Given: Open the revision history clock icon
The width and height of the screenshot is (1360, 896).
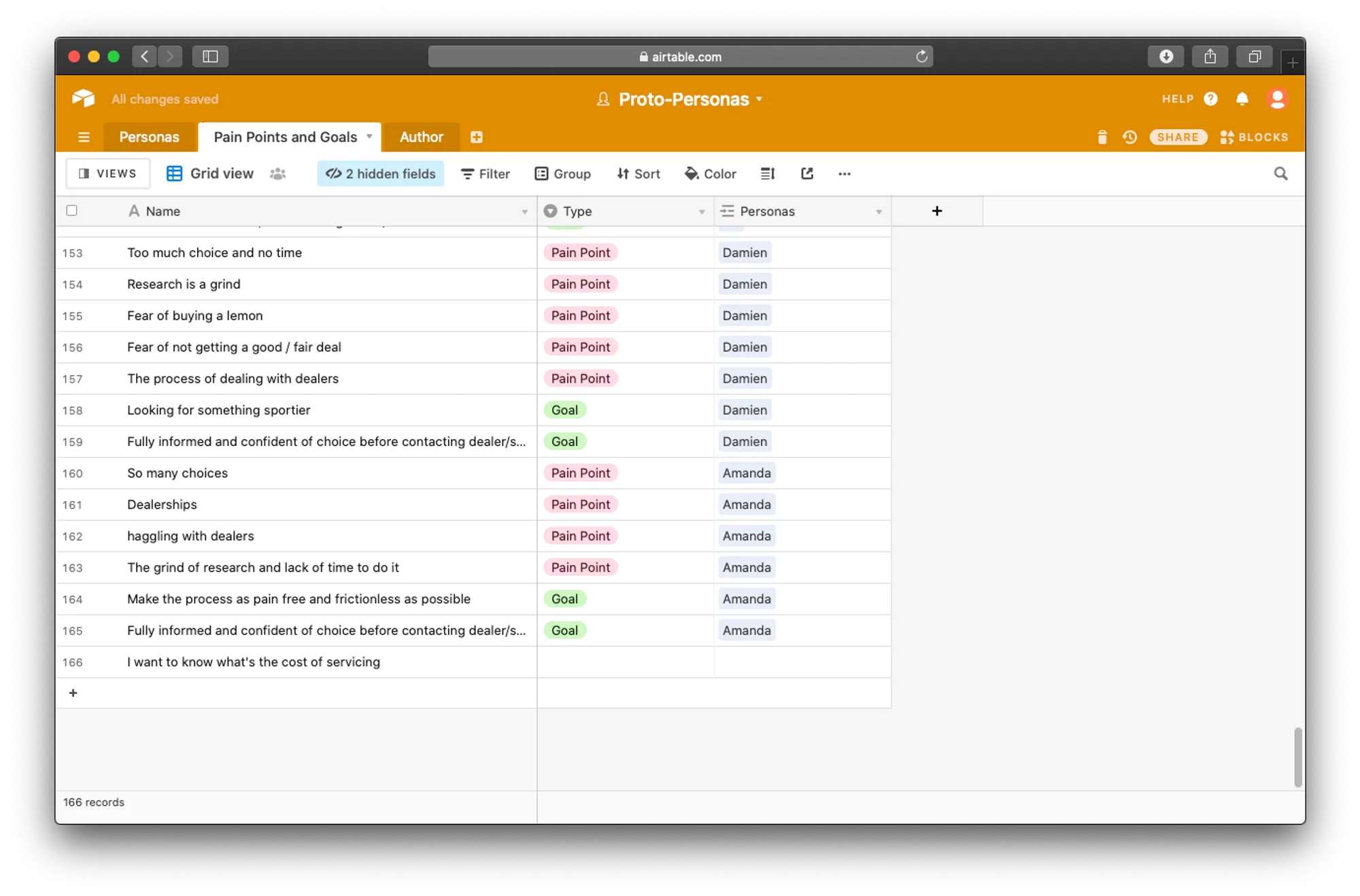Looking at the screenshot, I should coord(1129,137).
